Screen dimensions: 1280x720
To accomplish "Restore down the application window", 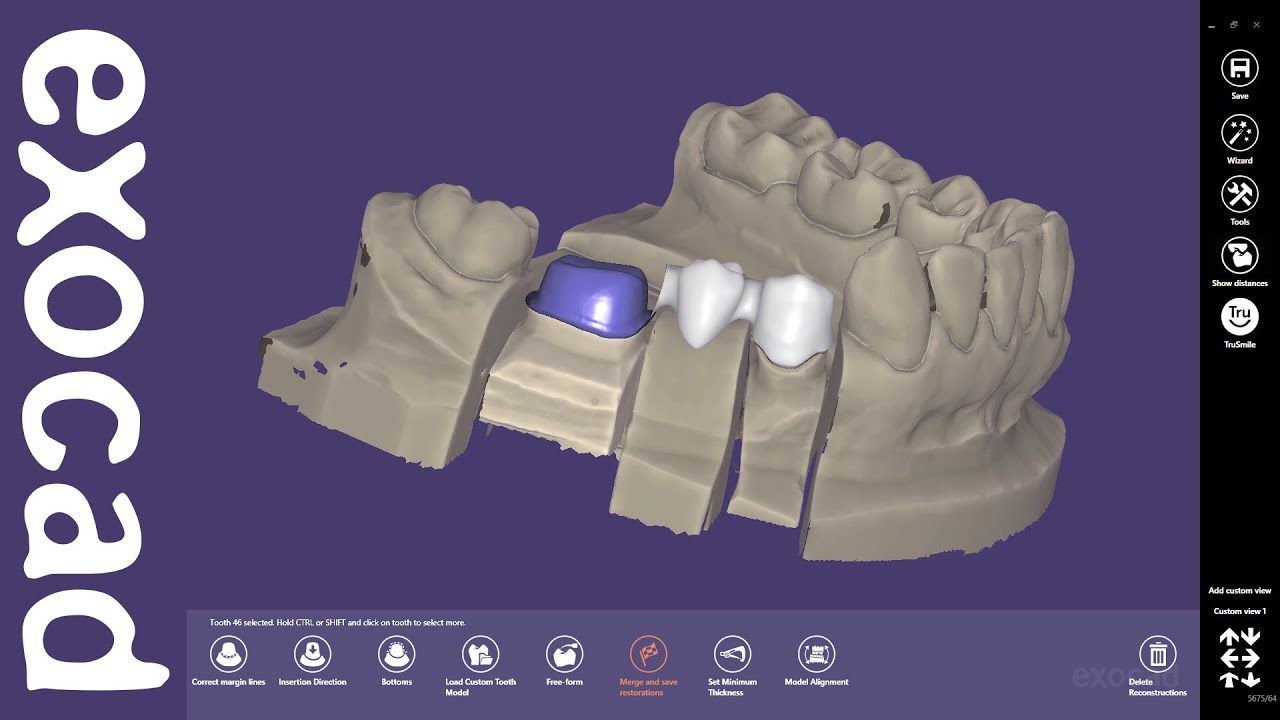I will [x=1234, y=25].
